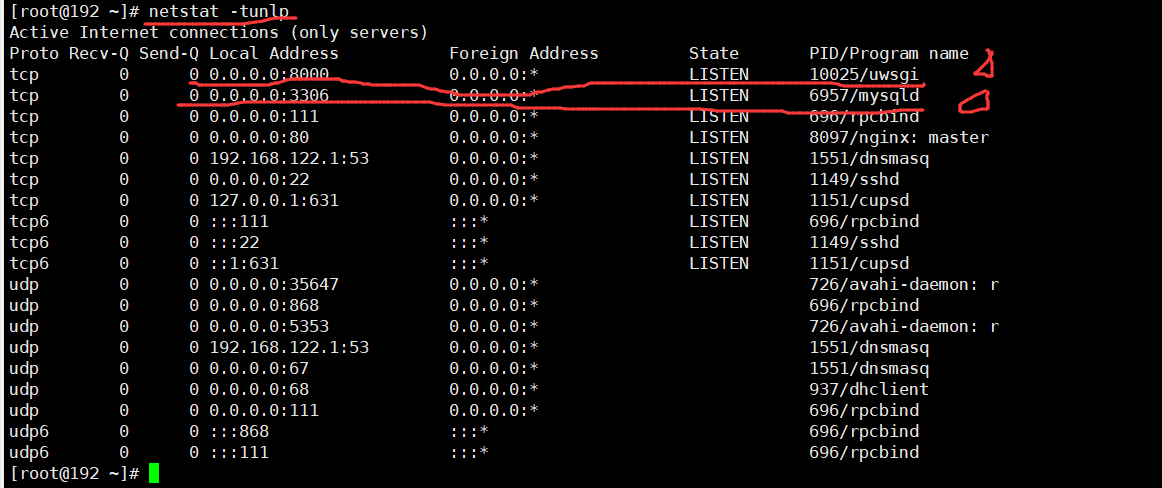
Task: Click rpcbind entry in the udp6 :::868 row
Action: (x=864, y=431)
